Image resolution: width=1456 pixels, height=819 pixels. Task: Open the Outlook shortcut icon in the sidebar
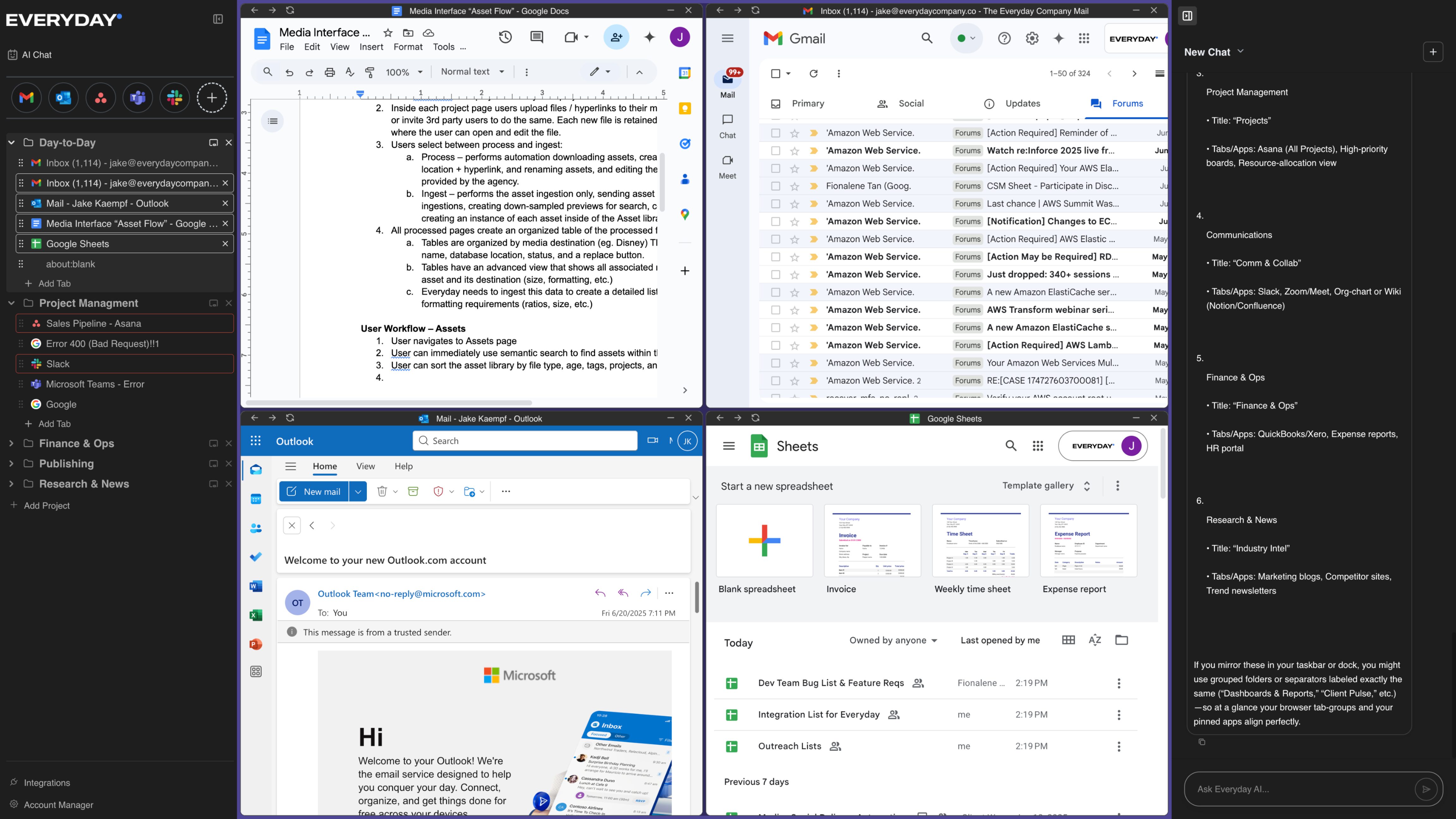(x=63, y=98)
